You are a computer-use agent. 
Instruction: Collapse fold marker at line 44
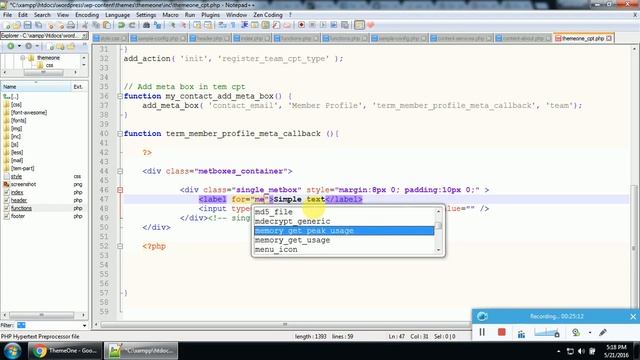click(x=120, y=171)
